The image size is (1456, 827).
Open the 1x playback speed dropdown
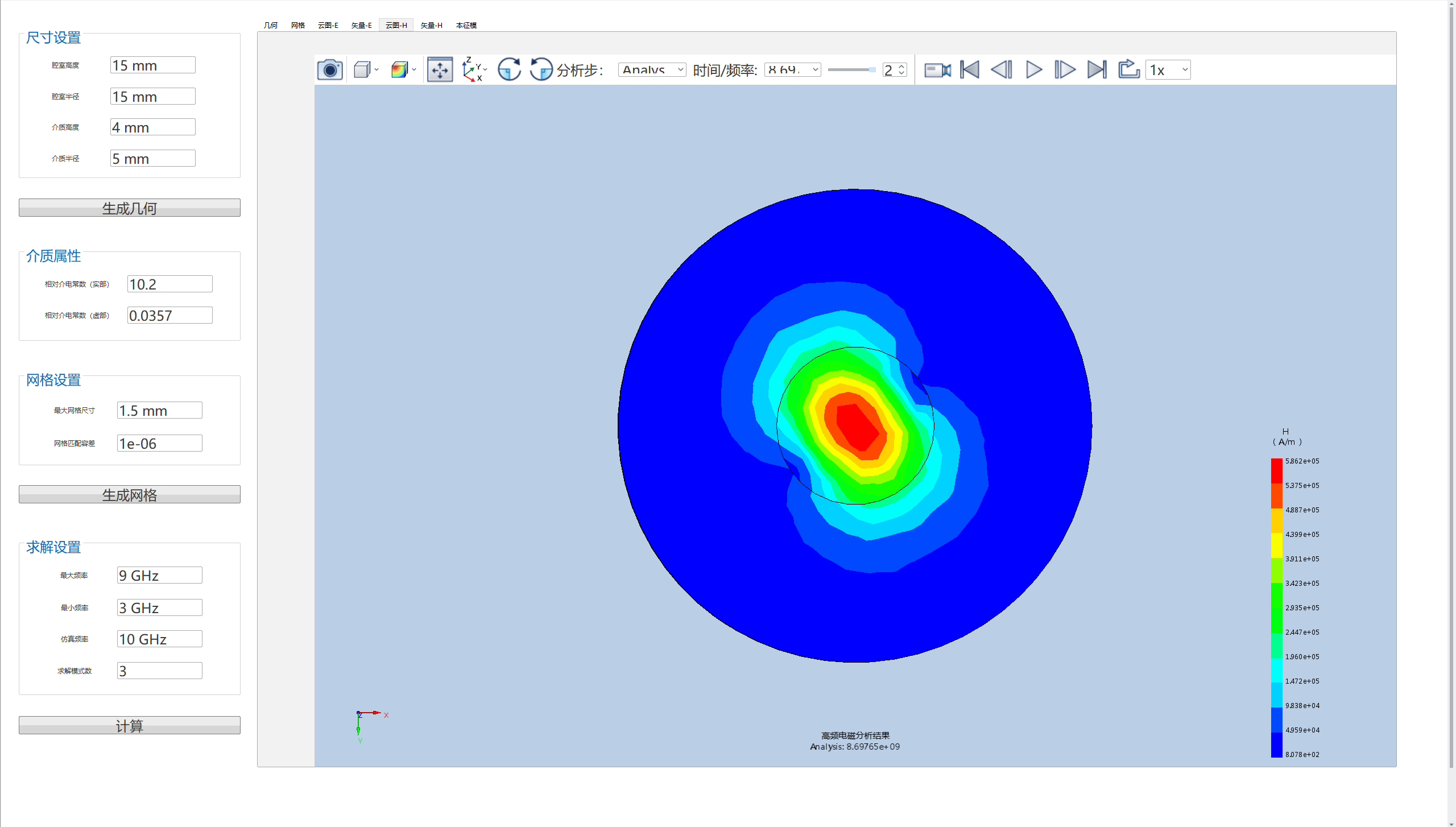[x=1168, y=69]
